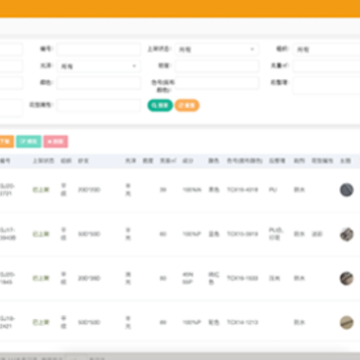The height and width of the screenshot is (360, 360).
Task: Open the khaki fabric thumbnail in the TCX14-1213 row
Action: [347, 322]
